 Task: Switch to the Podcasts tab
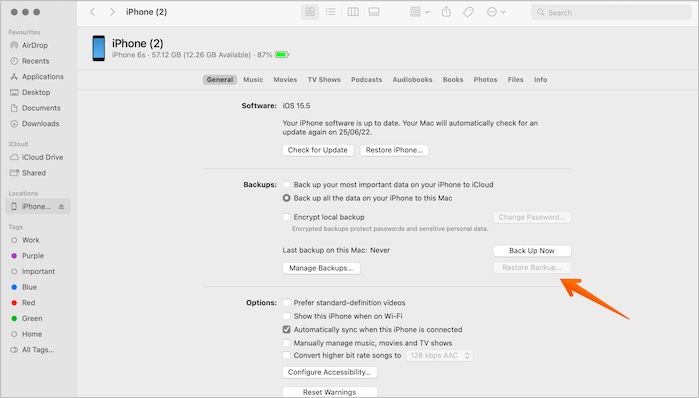366,80
